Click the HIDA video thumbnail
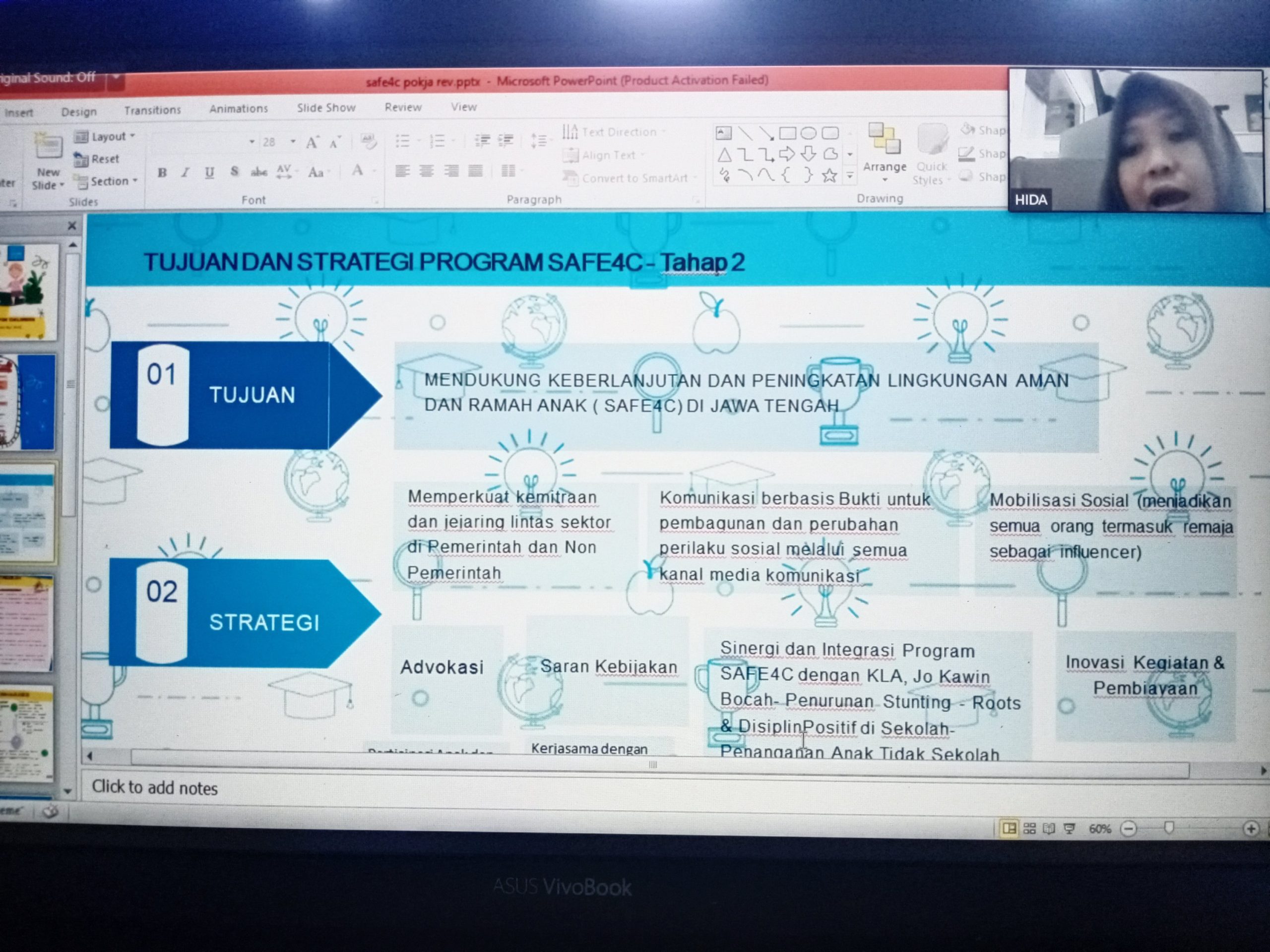 pyautogui.click(x=1136, y=141)
